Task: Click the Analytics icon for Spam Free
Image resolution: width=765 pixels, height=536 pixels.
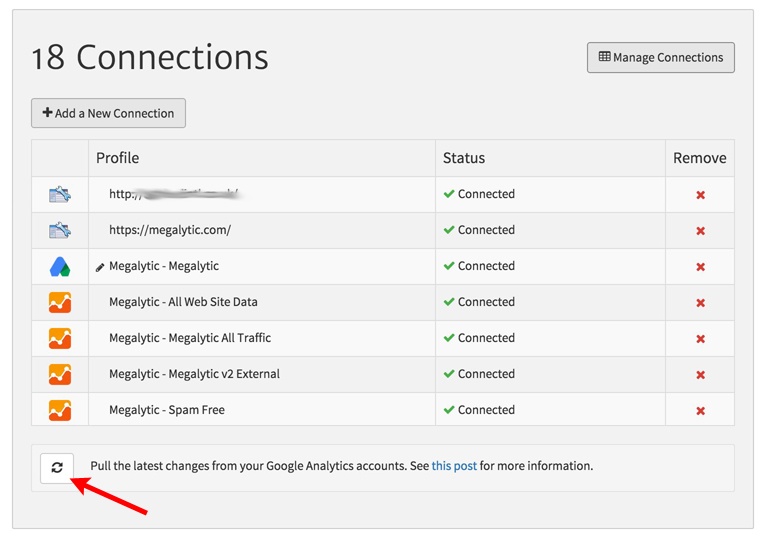Action: pyautogui.click(x=60, y=410)
